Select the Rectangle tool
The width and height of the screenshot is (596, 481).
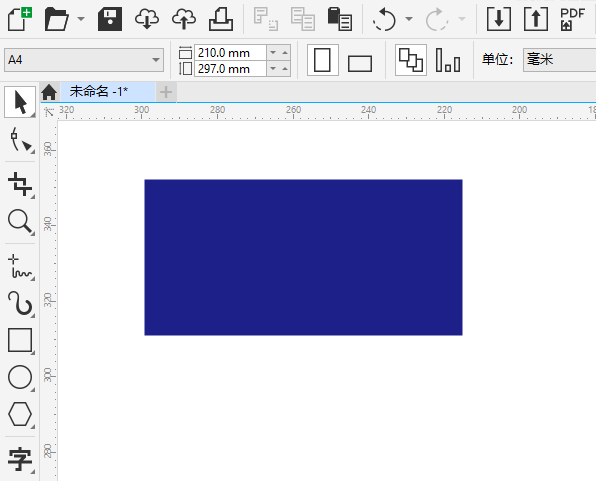[20, 340]
